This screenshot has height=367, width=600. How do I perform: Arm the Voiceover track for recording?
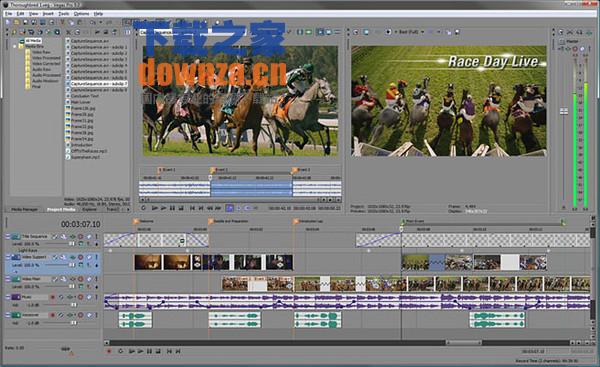click(53, 315)
